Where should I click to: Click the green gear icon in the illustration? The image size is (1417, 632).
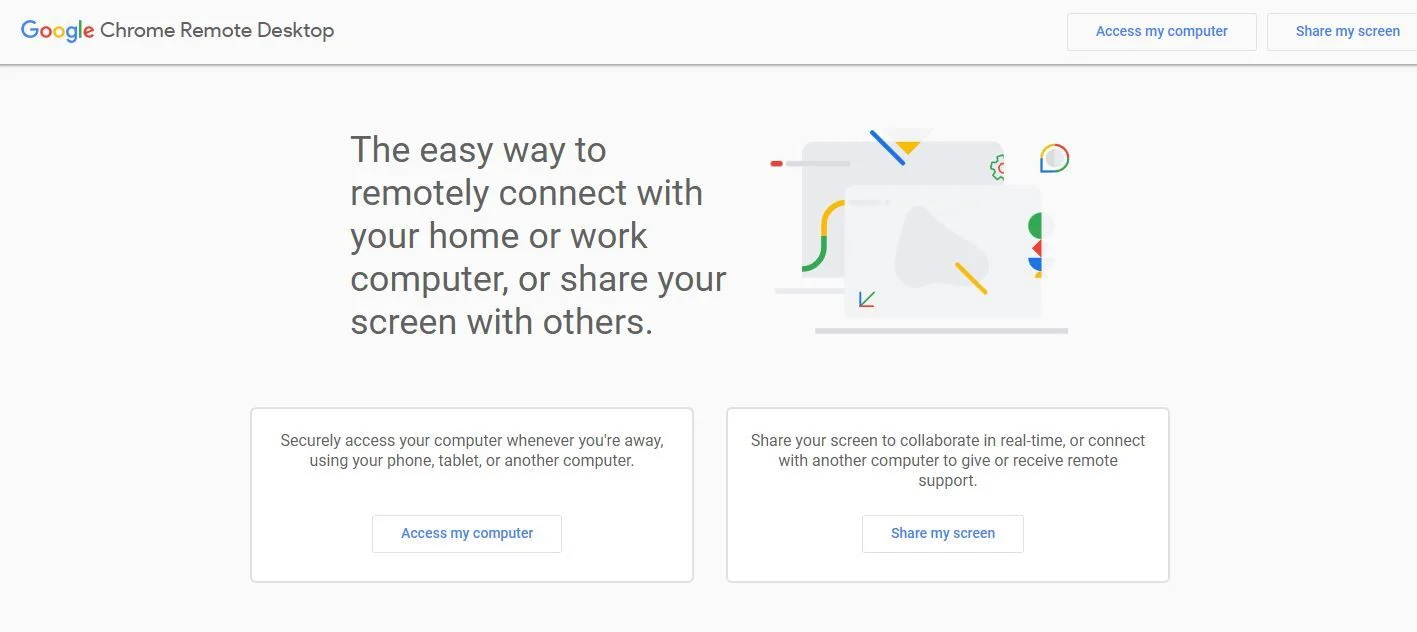pos(997,167)
